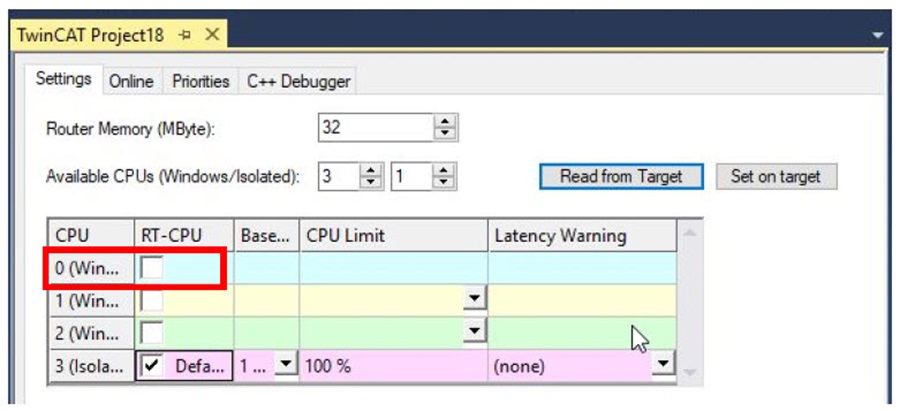Enable RT-CPU checkbox for CPU 0
Image resolution: width=900 pixels, height=411 pixels.
(152, 267)
